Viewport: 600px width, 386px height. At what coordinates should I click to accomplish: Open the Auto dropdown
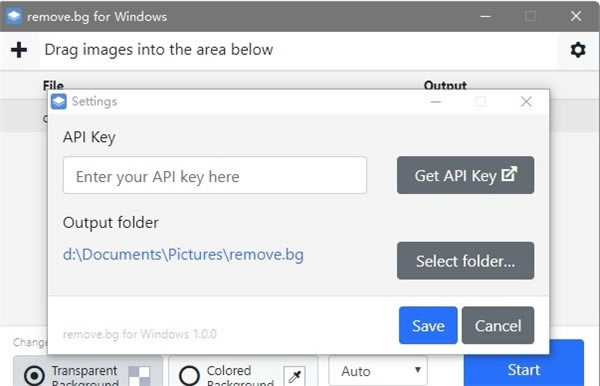click(378, 371)
